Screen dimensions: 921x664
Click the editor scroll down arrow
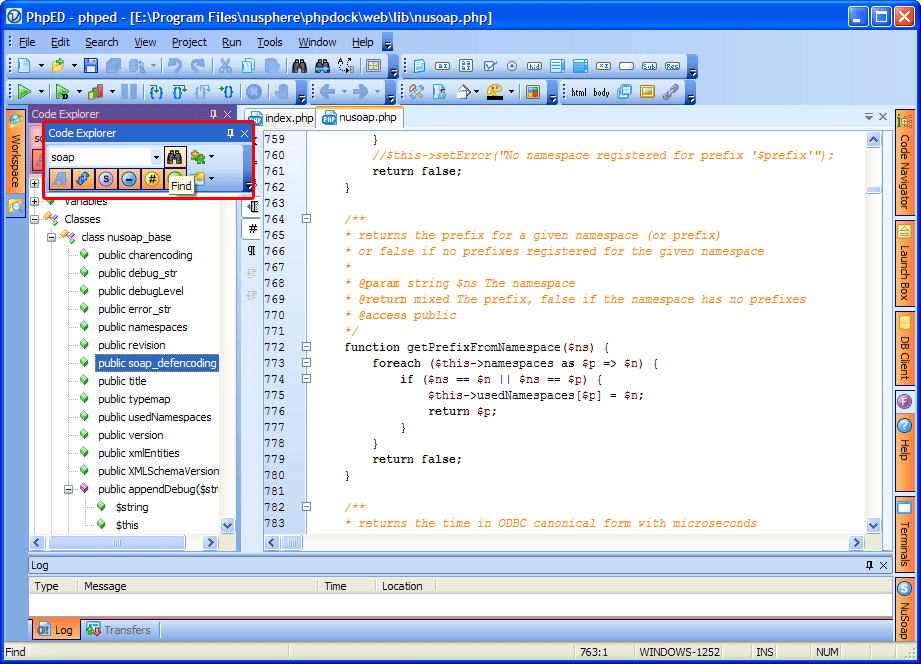point(873,525)
